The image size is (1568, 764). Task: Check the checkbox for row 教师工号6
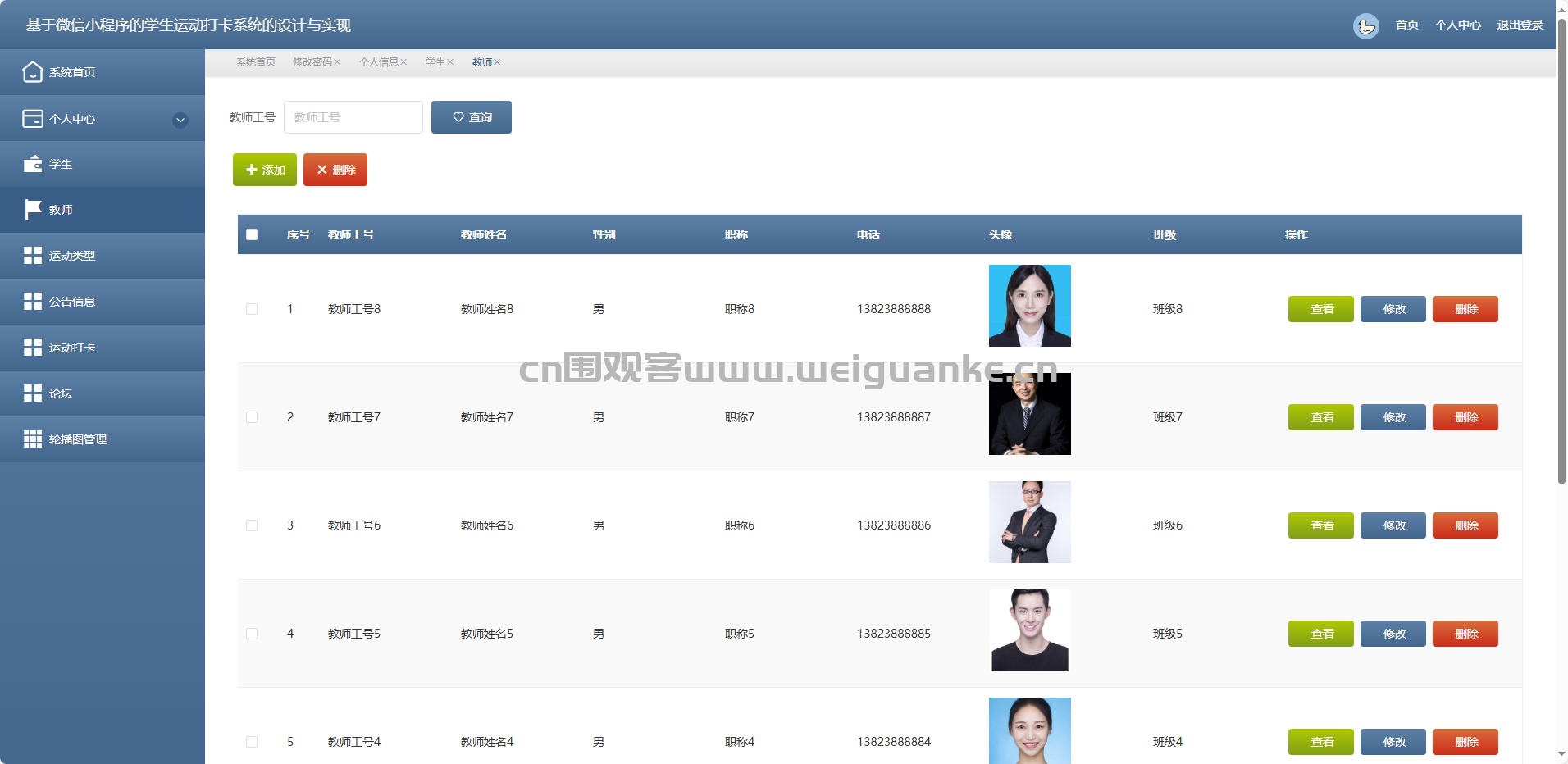[x=252, y=525]
